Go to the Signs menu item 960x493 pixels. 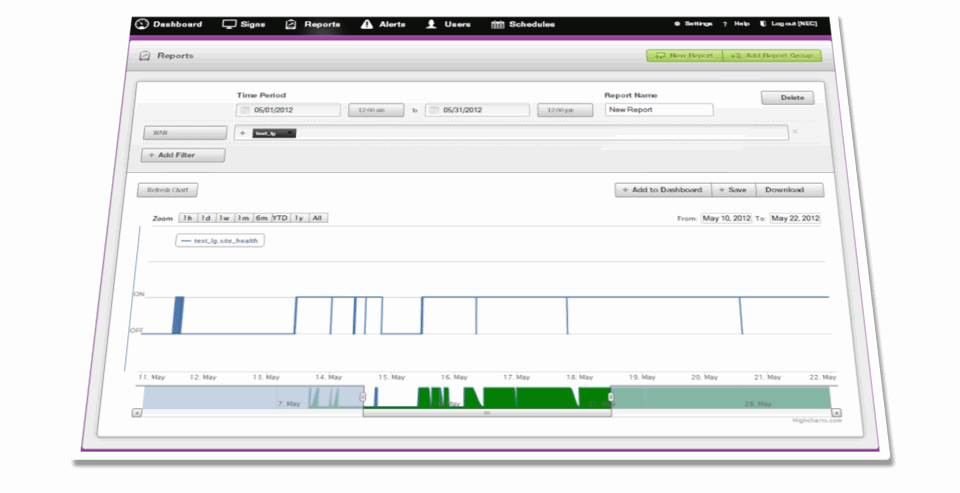pyautogui.click(x=244, y=24)
